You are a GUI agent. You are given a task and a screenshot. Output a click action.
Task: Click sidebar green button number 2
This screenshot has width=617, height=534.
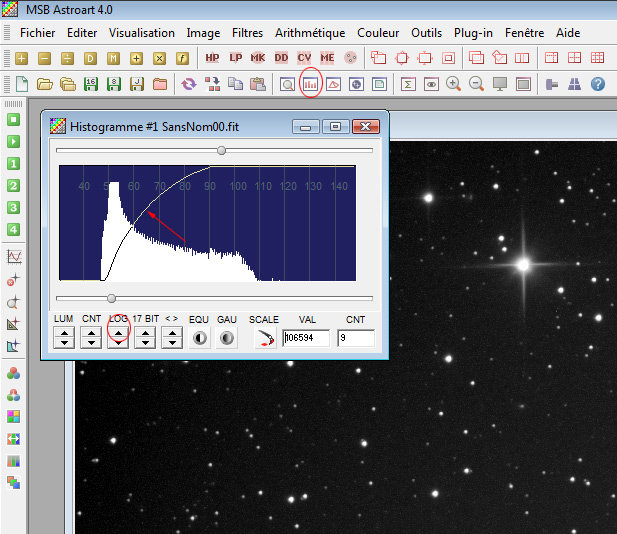tap(13, 186)
